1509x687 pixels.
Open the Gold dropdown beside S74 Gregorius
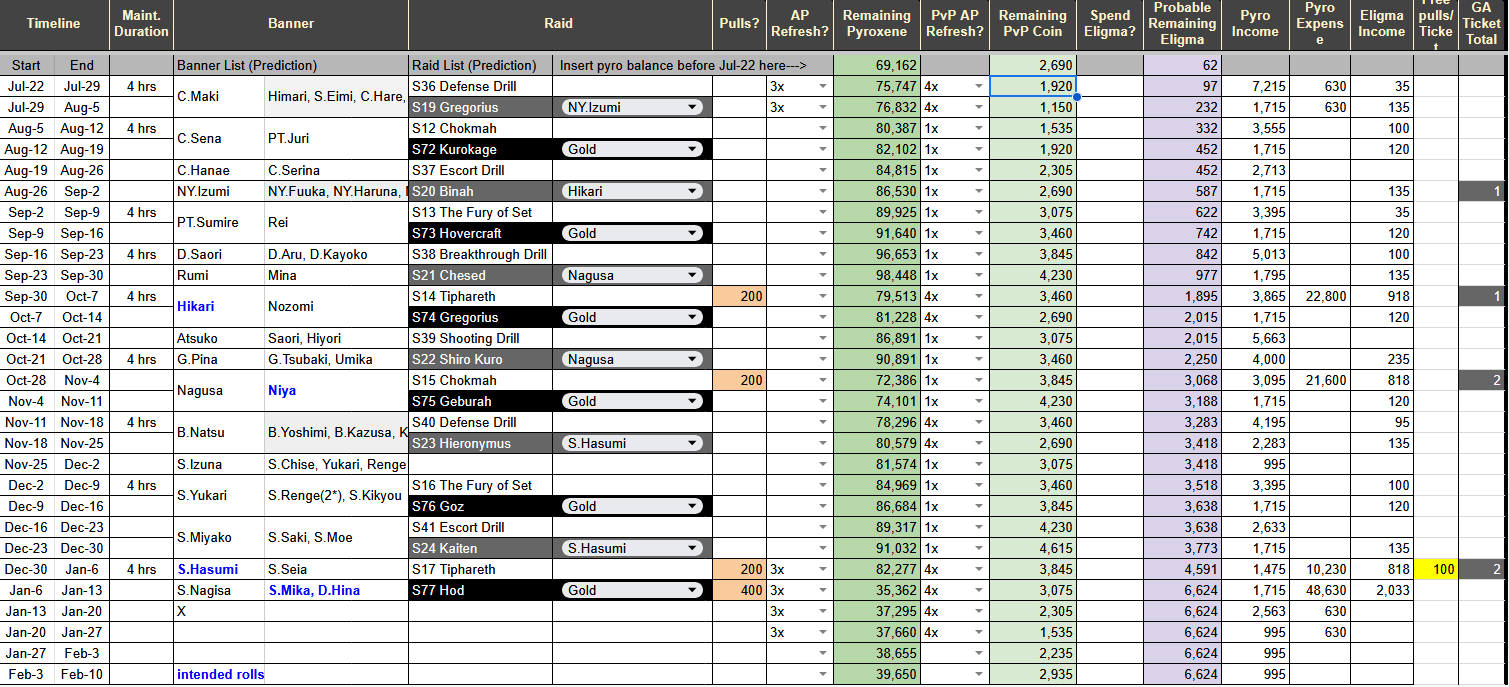[x=631, y=317]
